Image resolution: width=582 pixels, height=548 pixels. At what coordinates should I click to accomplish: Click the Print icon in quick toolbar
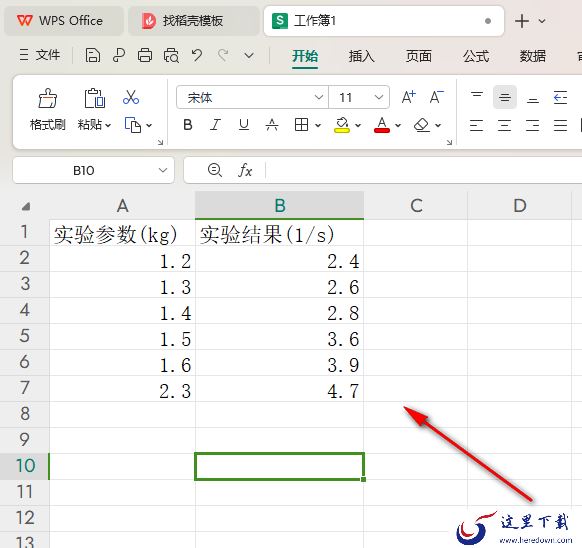coord(145,56)
